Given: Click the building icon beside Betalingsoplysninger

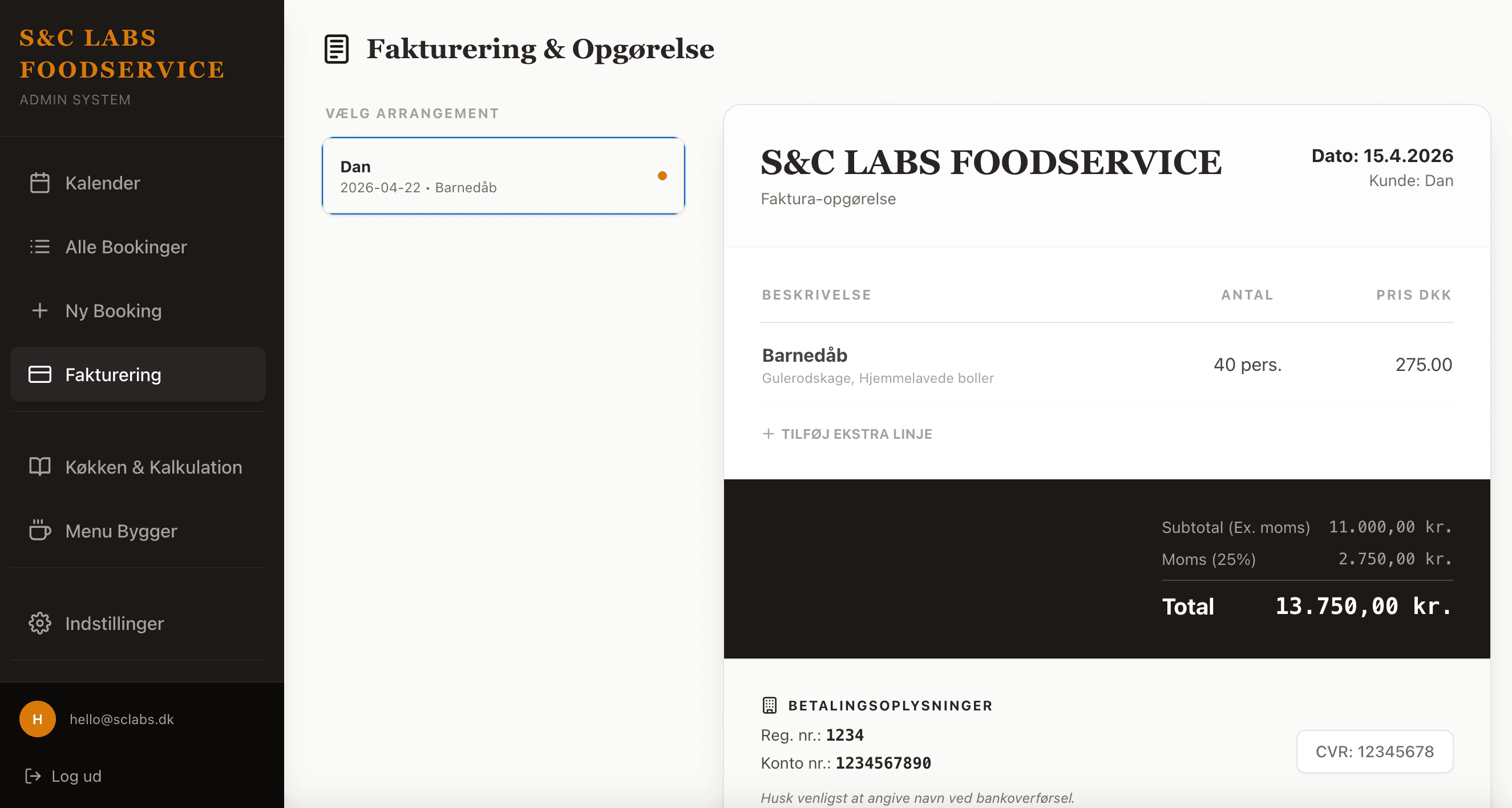Looking at the screenshot, I should [770, 705].
